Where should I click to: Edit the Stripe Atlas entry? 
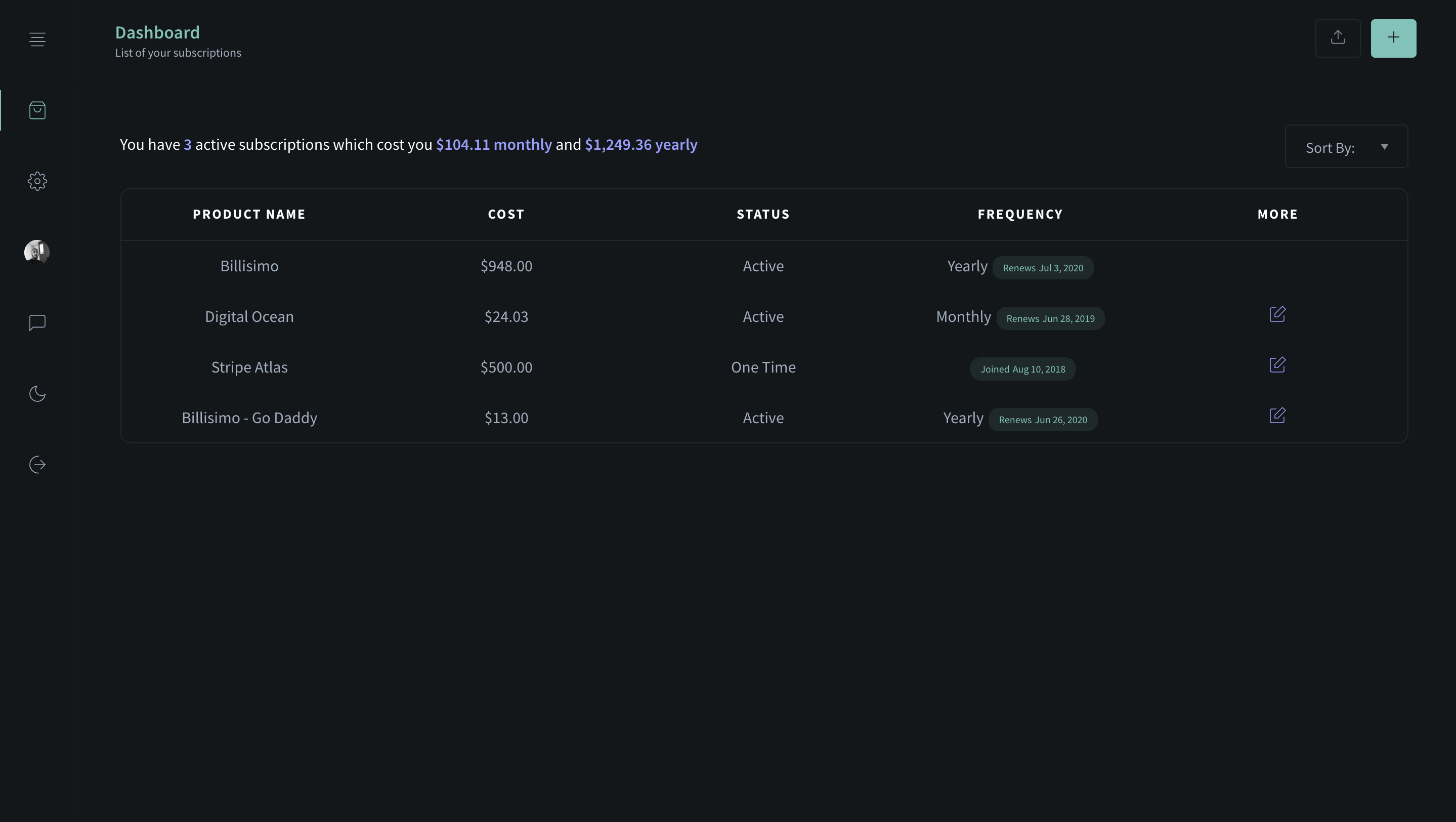[x=1277, y=365]
